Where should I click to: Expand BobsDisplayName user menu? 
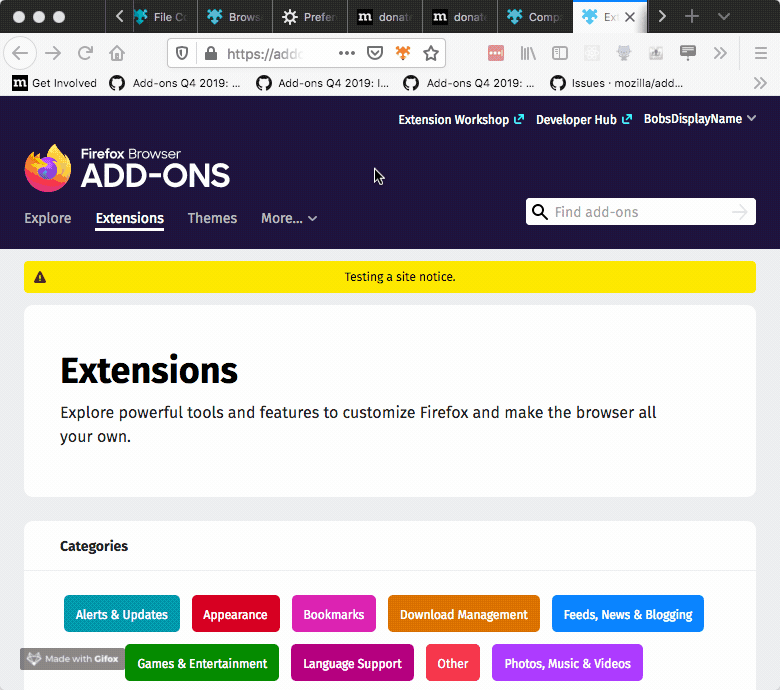[700, 119]
